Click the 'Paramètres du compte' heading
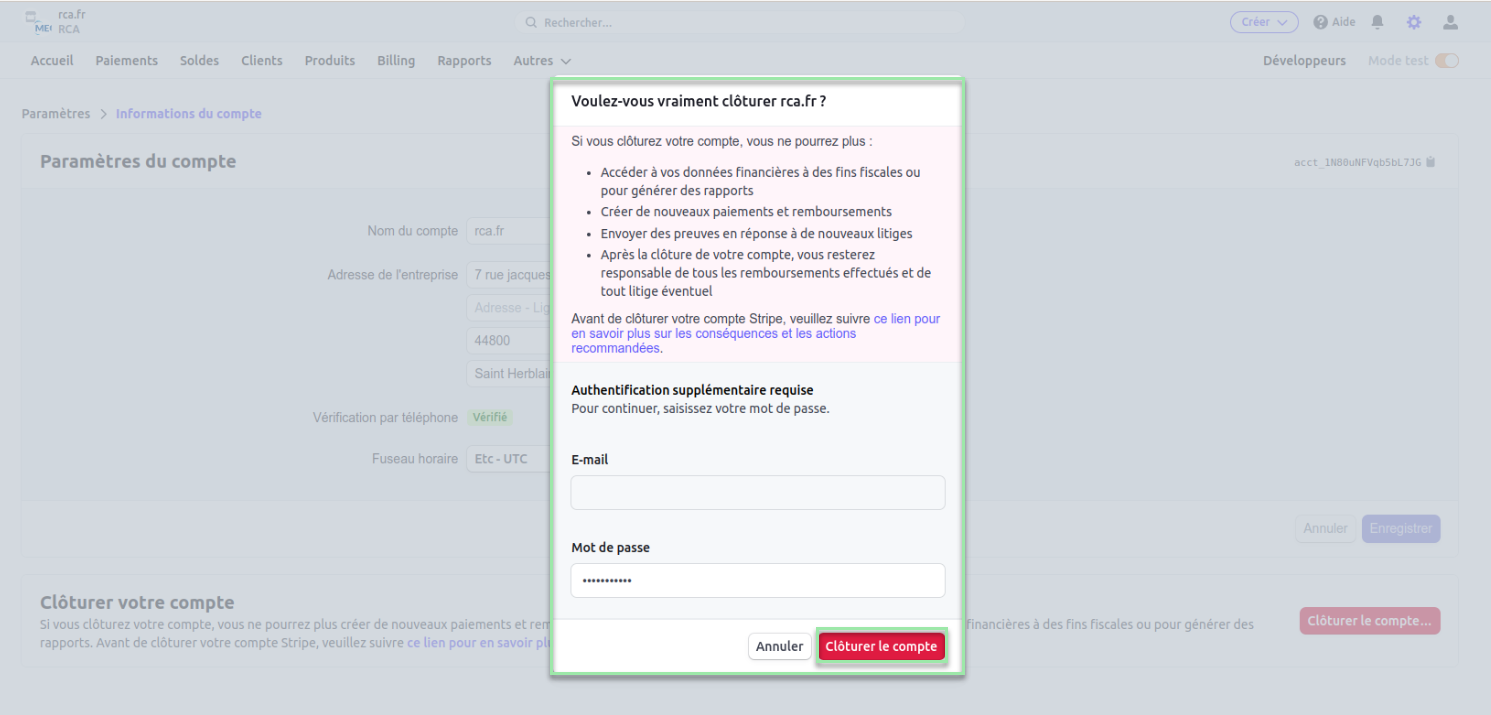 [x=138, y=161]
